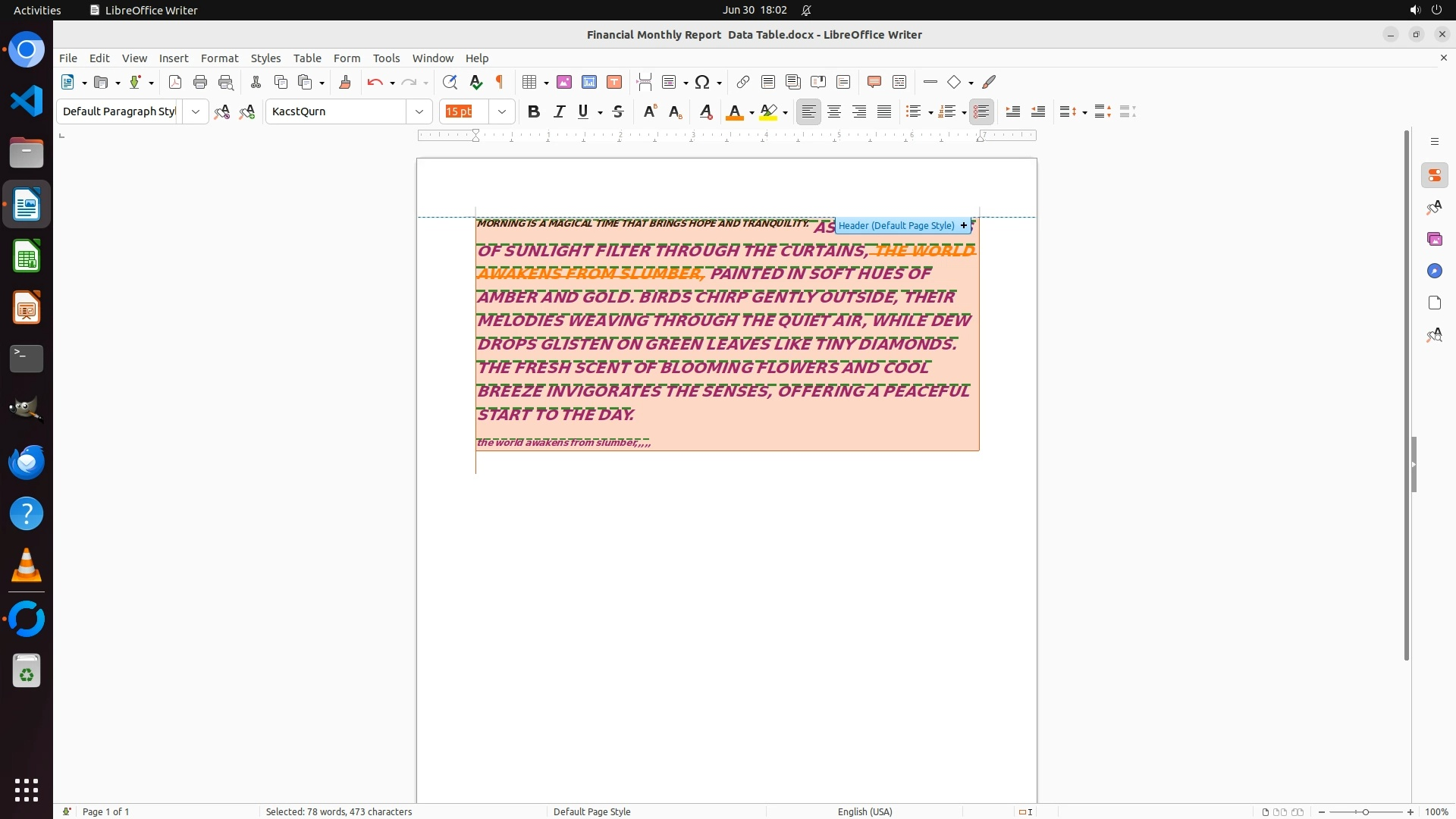This screenshot has height=819, width=1456.
Task: Click the Export as PDF icon
Action: tap(175, 82)
